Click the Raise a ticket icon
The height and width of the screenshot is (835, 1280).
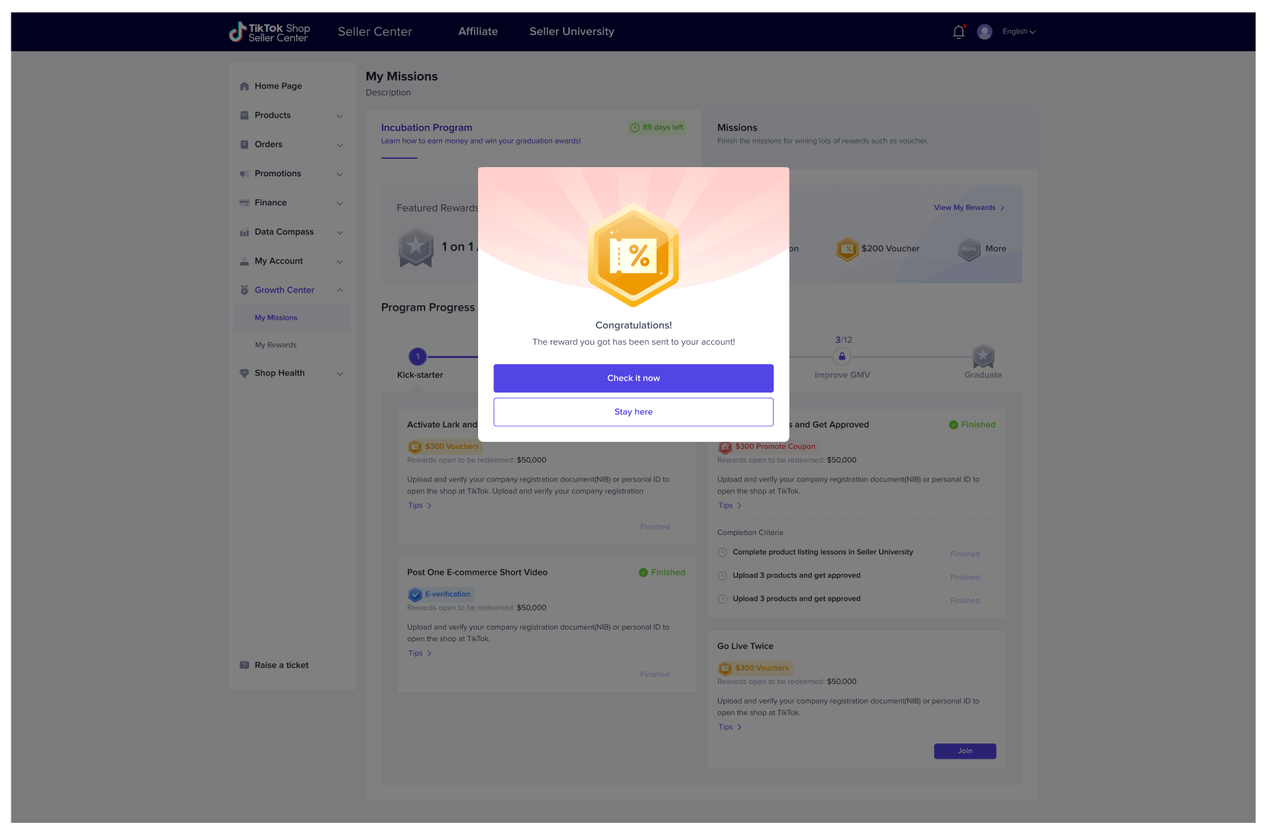point(244,665)
